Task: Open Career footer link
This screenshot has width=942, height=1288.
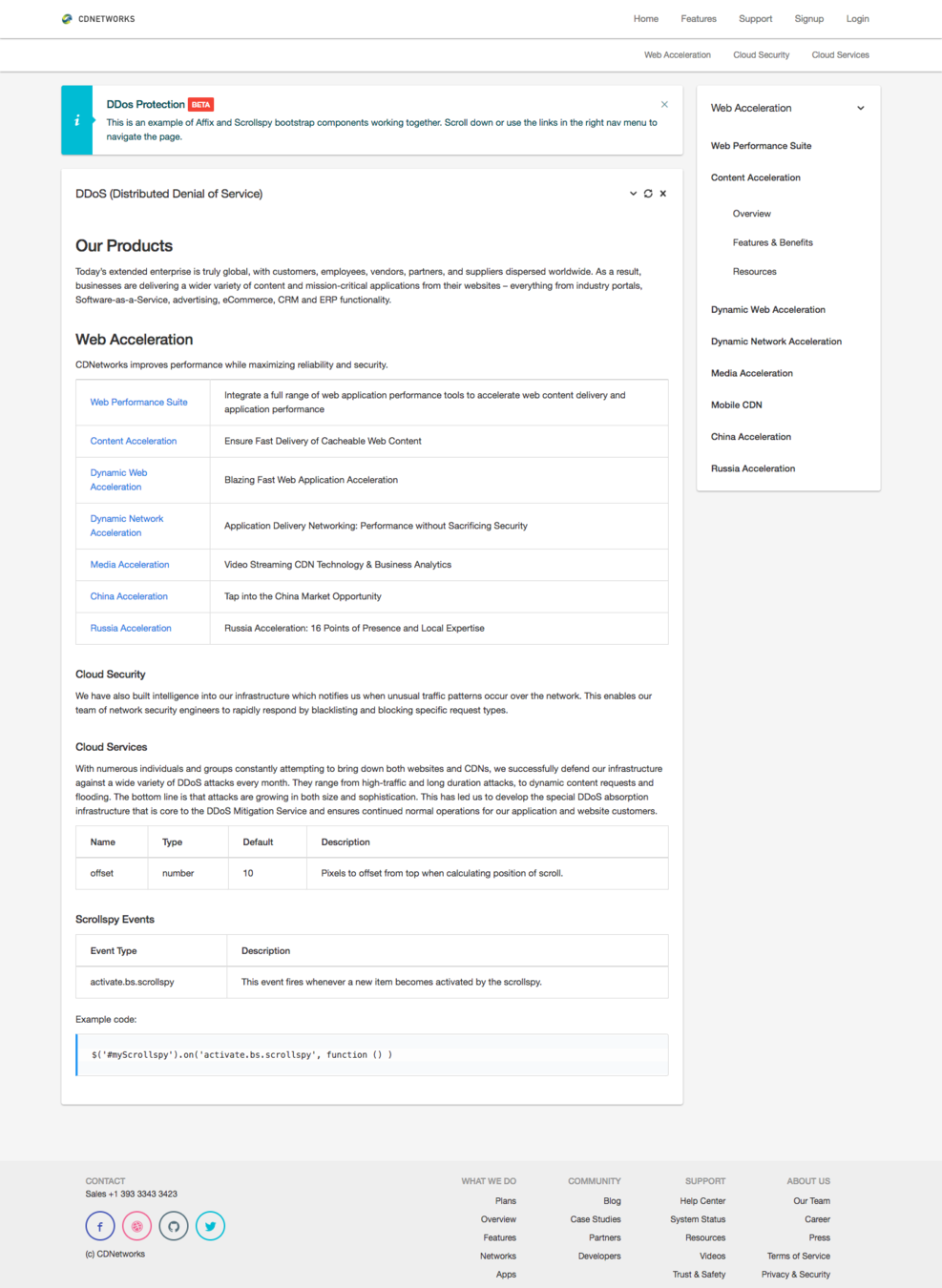Action: pyautogui.click(x=817, y=1219)
